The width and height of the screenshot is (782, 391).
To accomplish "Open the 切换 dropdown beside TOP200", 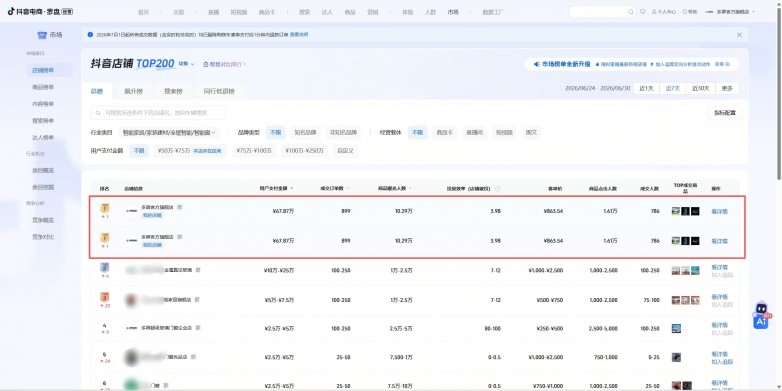I will click(187, 64).
